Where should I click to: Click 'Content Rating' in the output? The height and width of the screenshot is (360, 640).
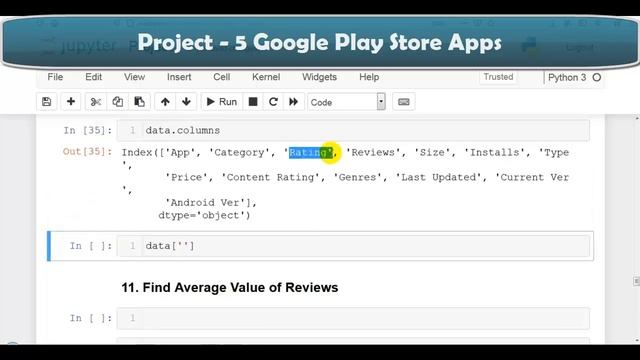270,178
